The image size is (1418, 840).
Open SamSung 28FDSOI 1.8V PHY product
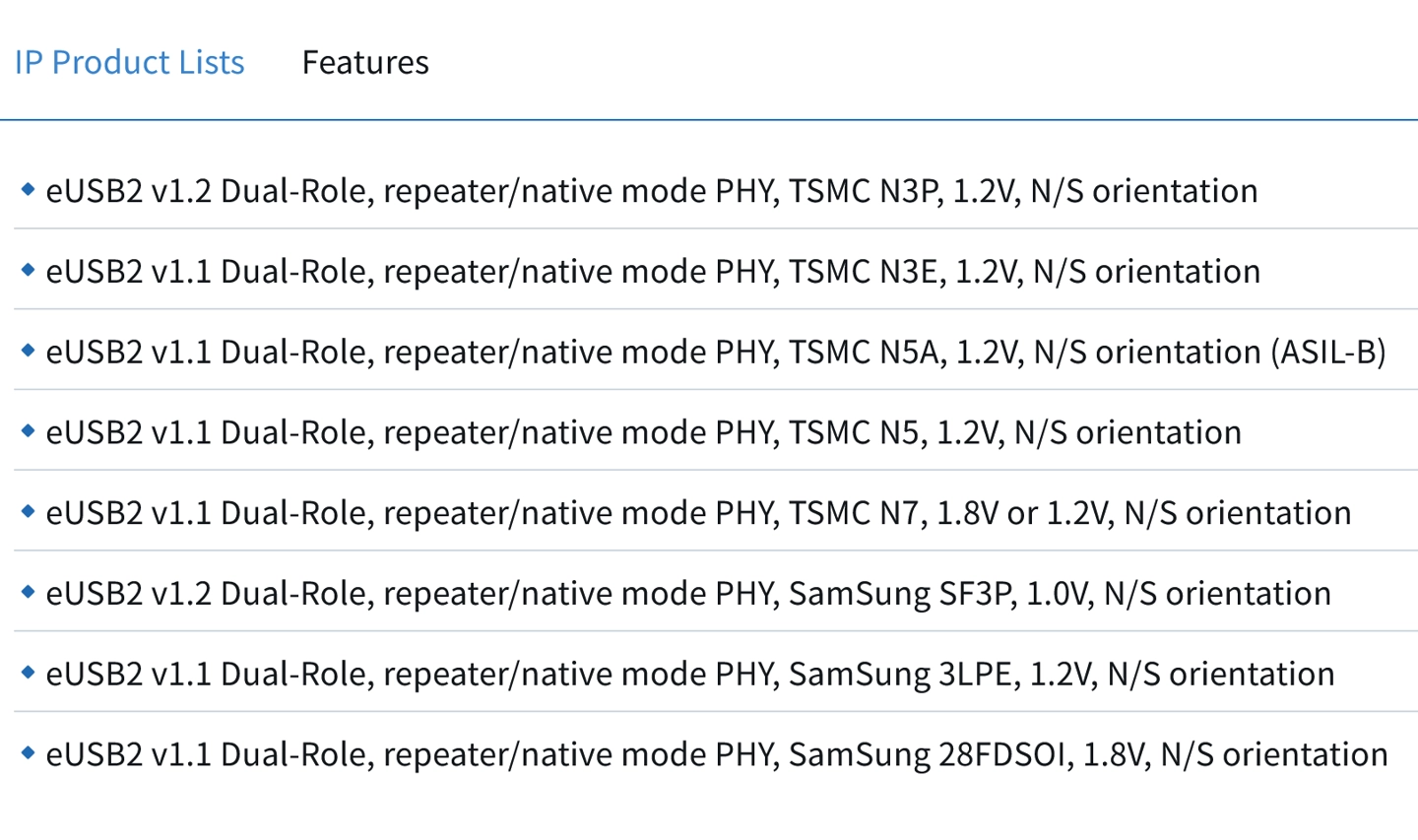coord(715,755)
